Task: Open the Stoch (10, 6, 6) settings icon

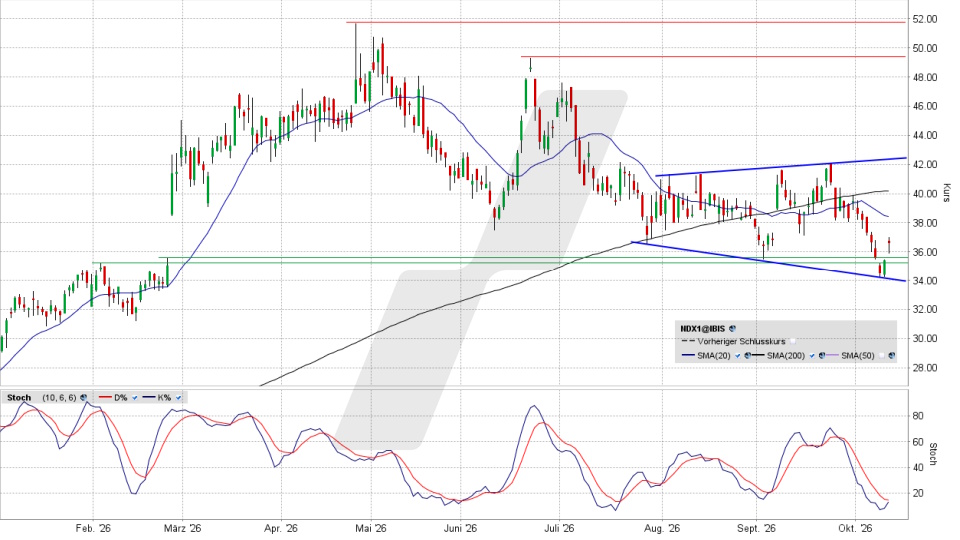Action: [83, 397]
